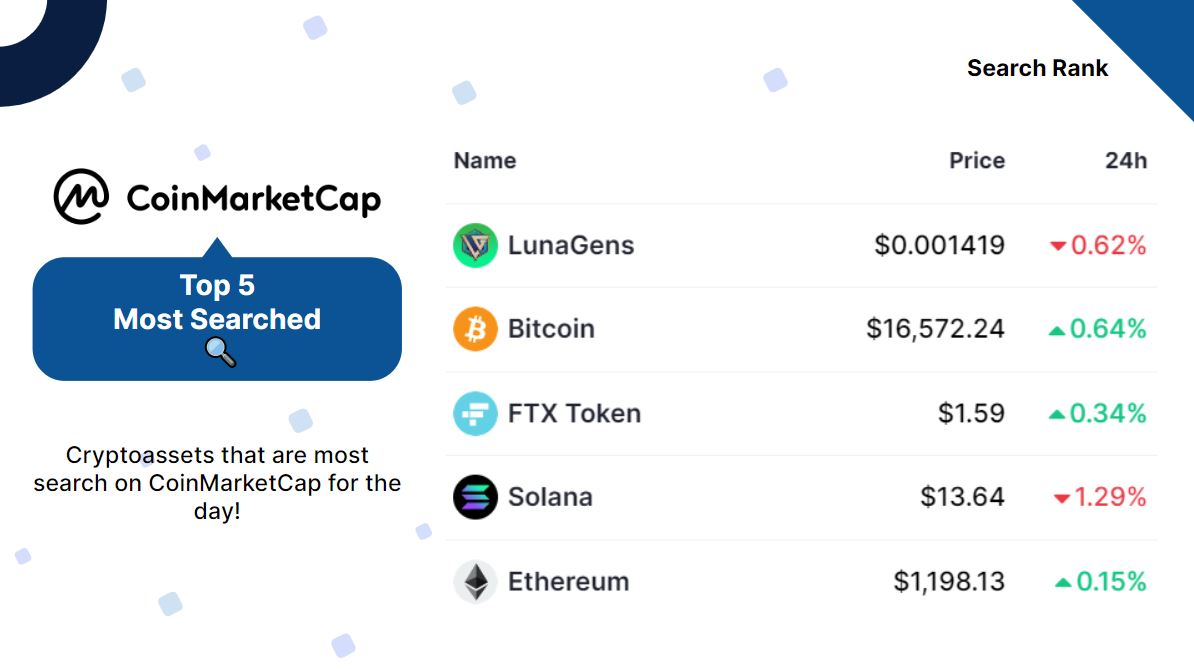Click the FTX Token logo icon
Screen dimensions: 1194x669
click(475, 413)
